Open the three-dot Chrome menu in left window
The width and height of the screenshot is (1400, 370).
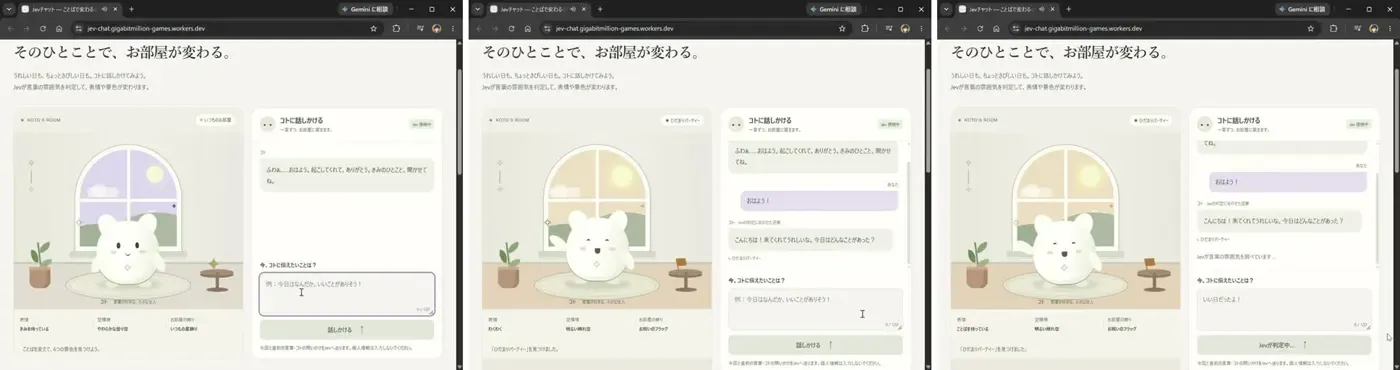click(x=453, y=28)
